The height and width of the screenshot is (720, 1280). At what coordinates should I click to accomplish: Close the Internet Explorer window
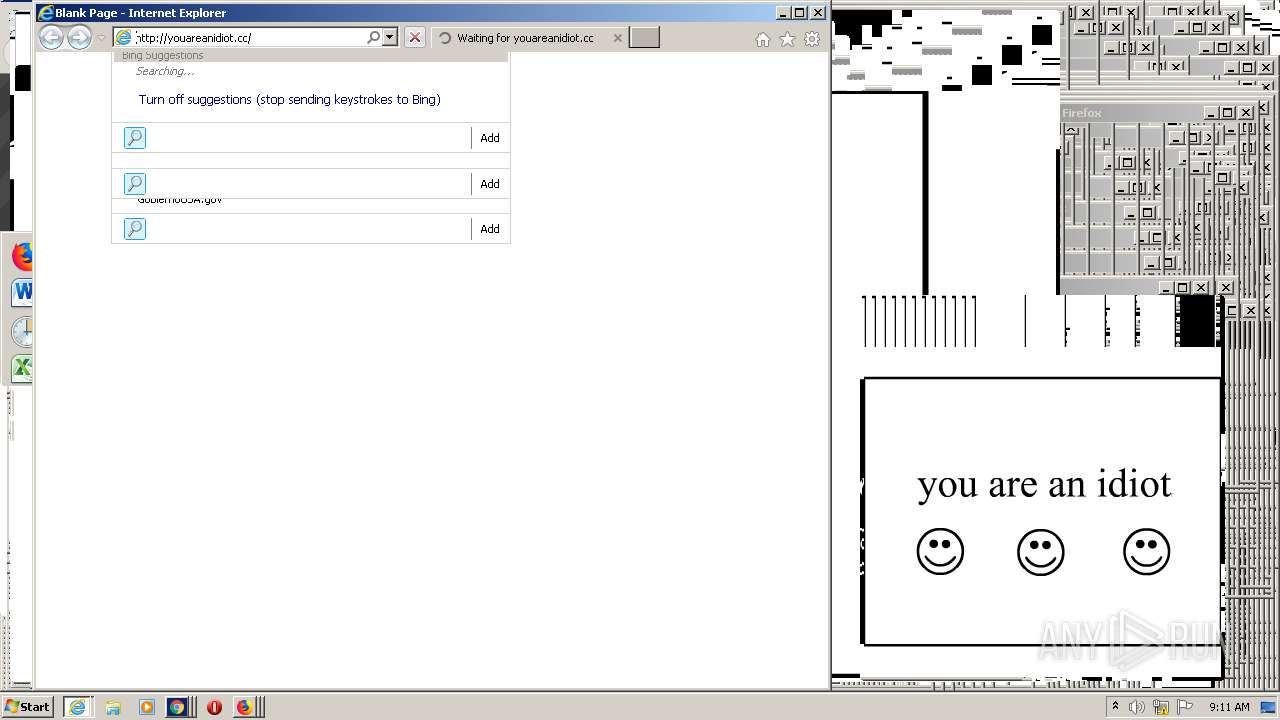818,13
